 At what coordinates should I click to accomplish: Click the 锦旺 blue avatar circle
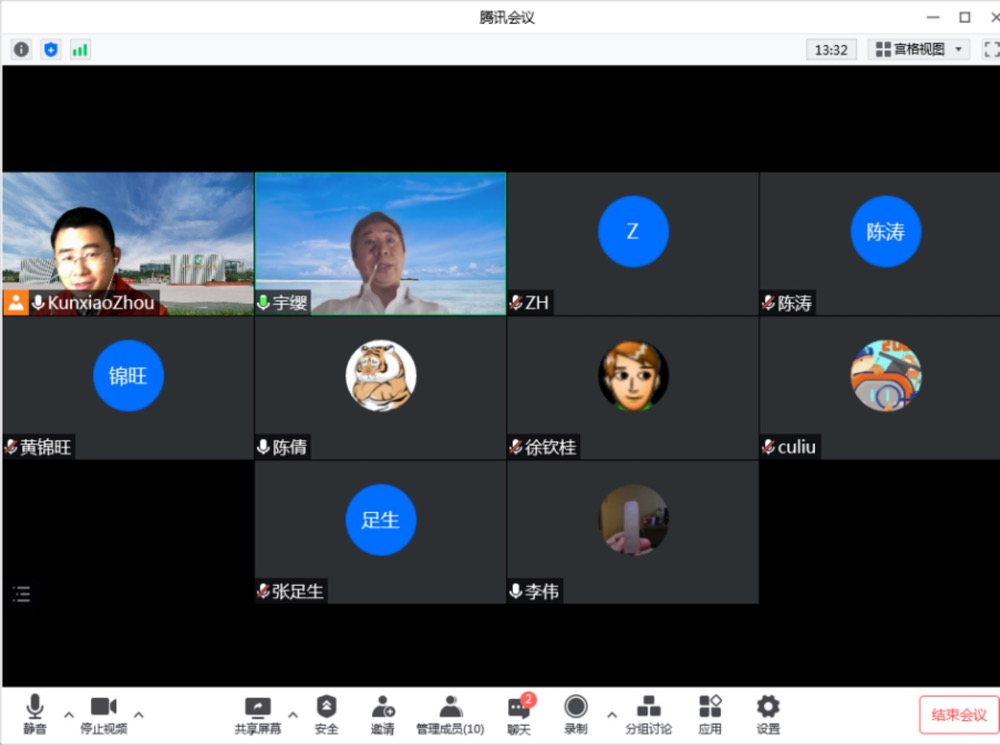128,375
